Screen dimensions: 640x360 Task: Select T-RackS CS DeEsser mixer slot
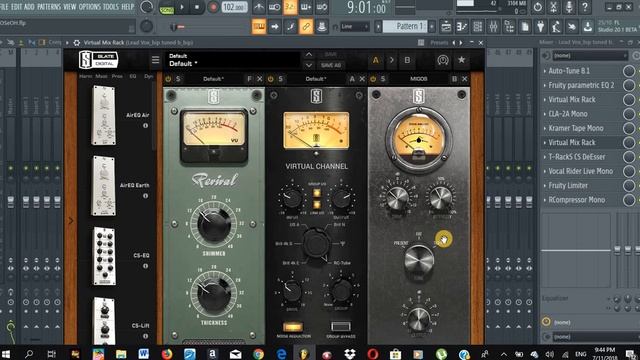click(576, 157)
